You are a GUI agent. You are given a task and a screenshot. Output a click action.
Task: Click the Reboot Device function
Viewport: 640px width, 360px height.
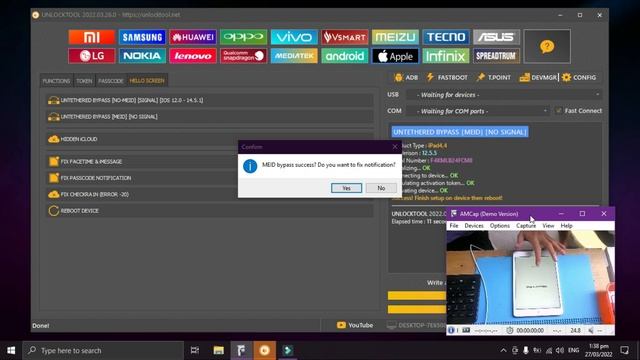[209, 211]
